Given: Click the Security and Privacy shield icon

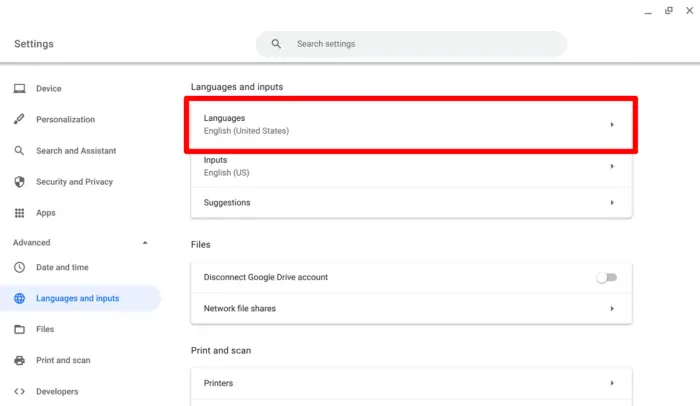Looking at the screenshot, I should point(19,182).
